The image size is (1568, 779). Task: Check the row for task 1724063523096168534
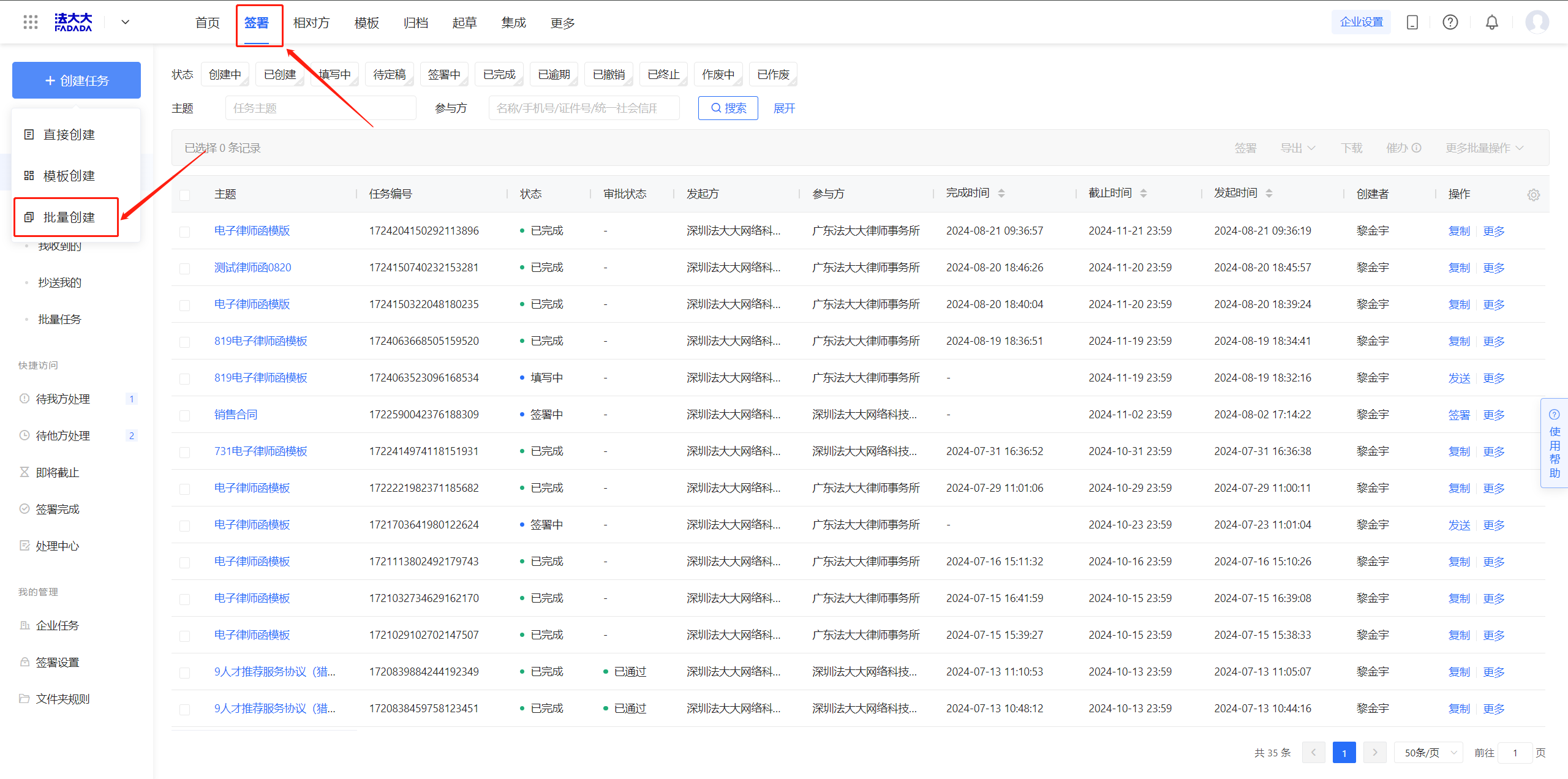point(184,379)
